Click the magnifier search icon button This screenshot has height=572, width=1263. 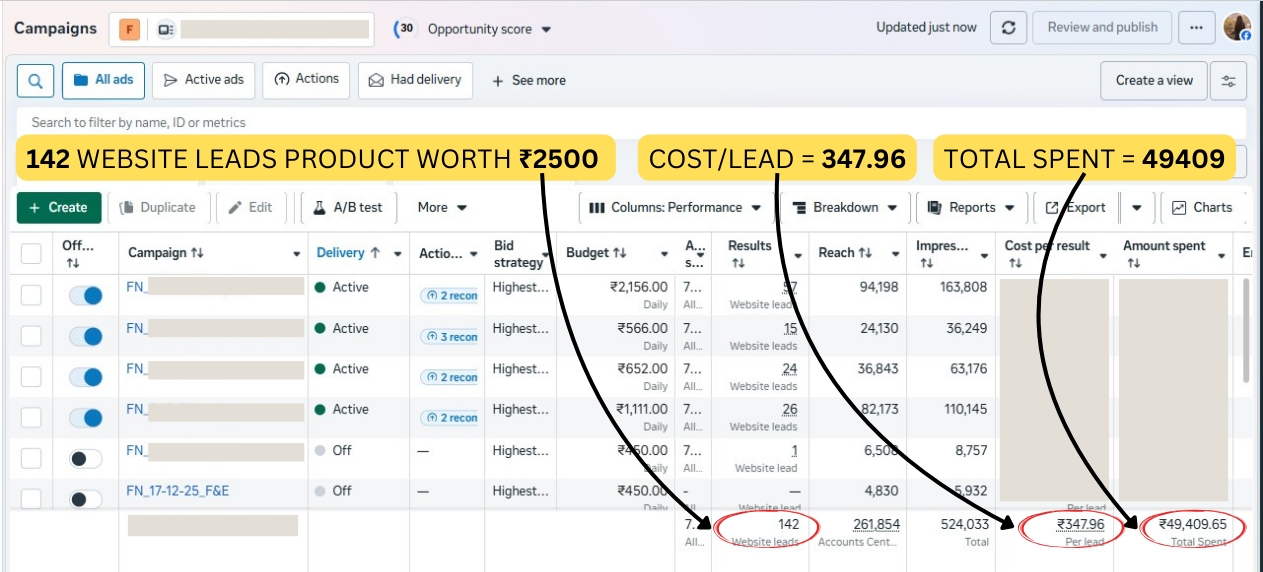(x=36, y=81)
